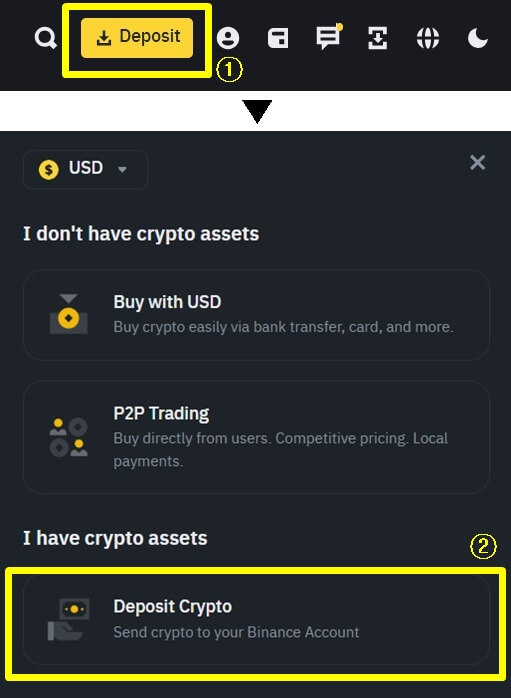Select the P2P Trading option
The image size is (511, 698).
click(x=256, y=437)
